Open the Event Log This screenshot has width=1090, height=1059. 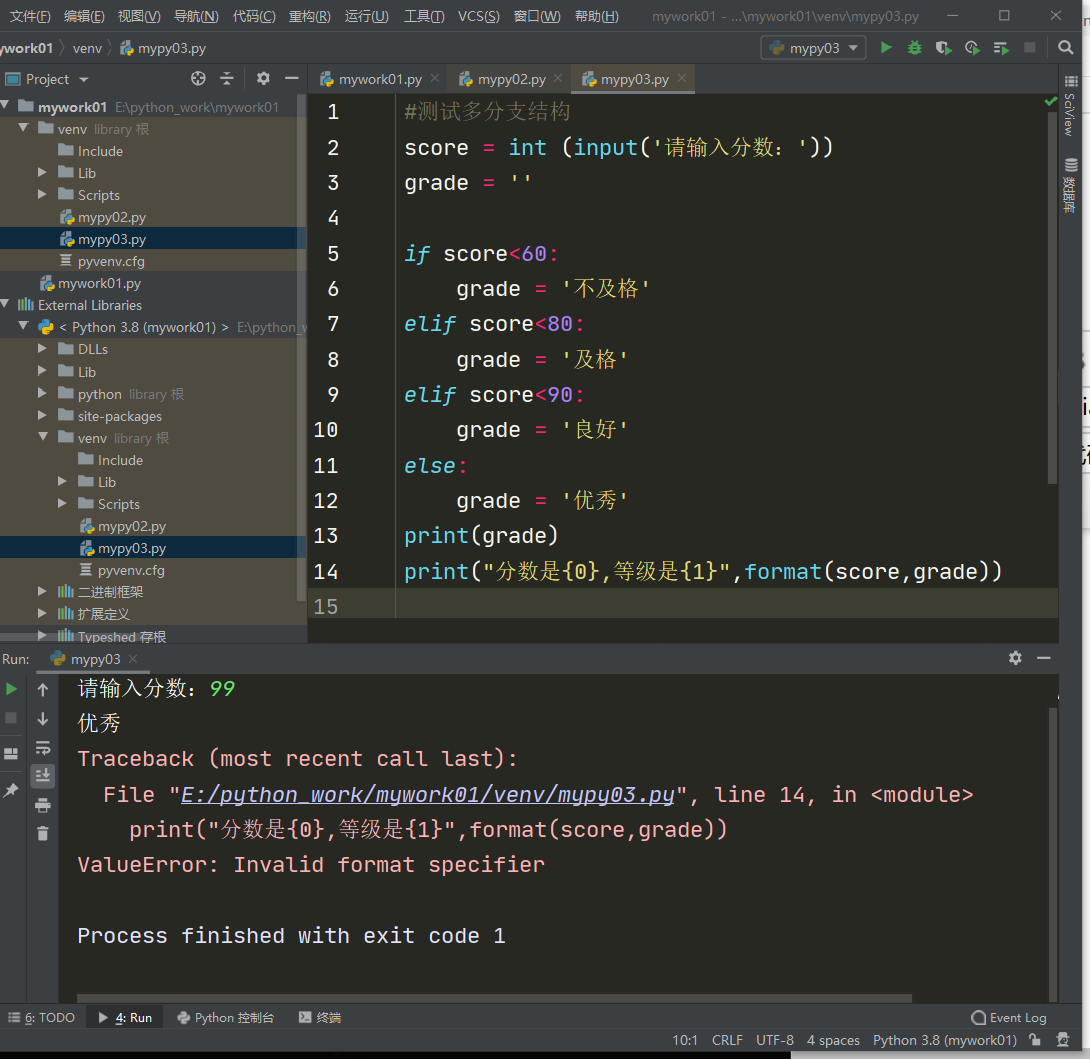point(1009,1017)
